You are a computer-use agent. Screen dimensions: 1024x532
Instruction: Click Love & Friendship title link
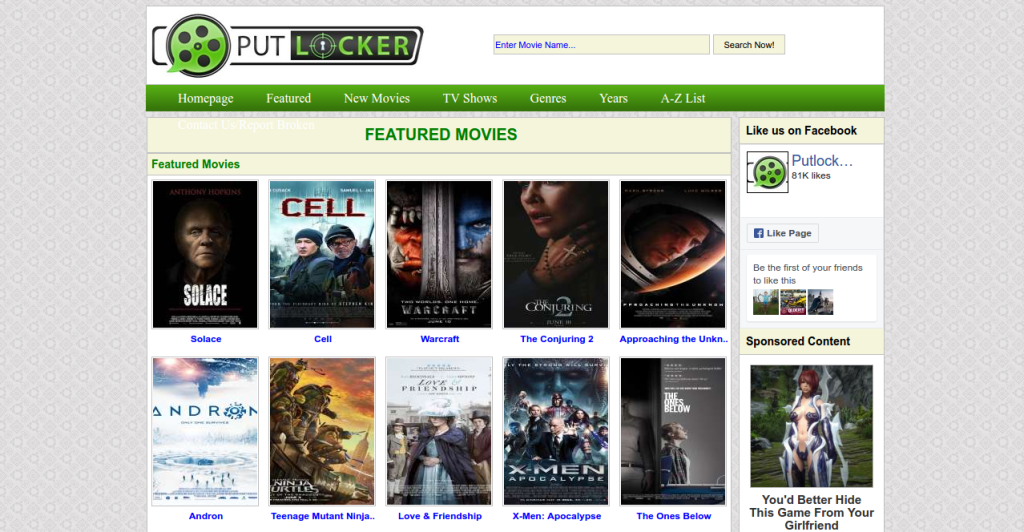click(x=440, y=516)
